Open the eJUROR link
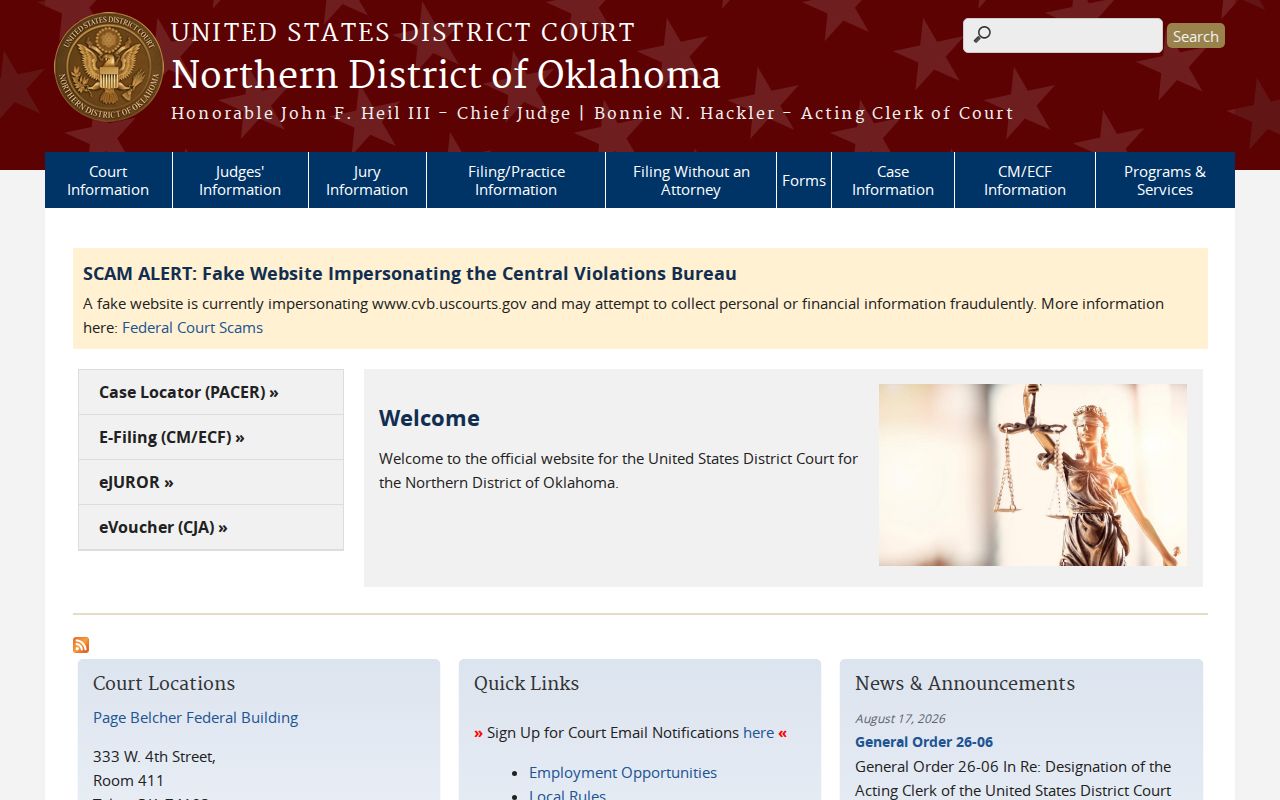The image size is (1280, 800). click(x=211, y=482)
